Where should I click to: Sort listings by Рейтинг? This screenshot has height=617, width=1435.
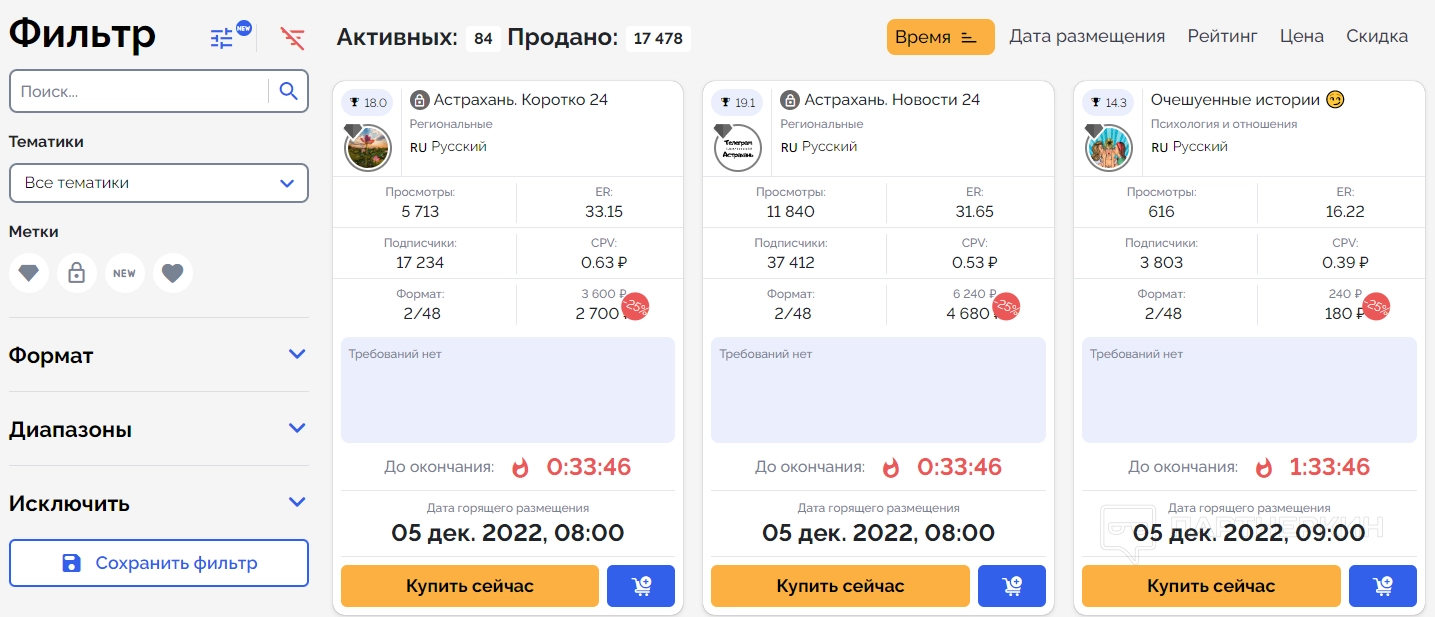[1222, 37]
